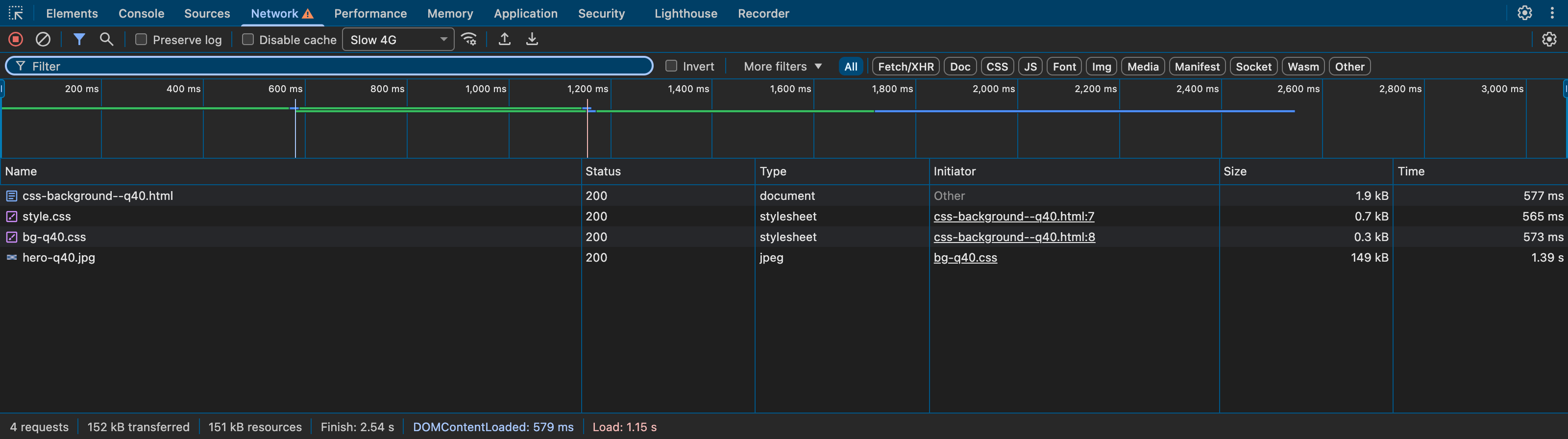This screenshot has width=1568, height=439.
Task: Click image icon beside hero-q40.jpg
Action: (x=12, y=258)
